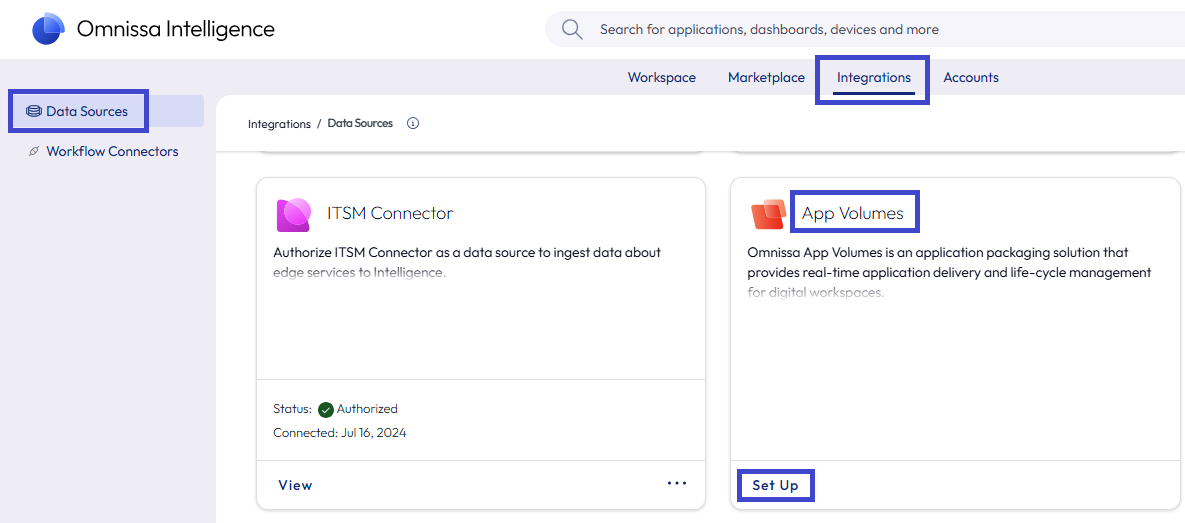Click the info icon beside Data Sources breadcrumb
1185x523 pixels.
413,123
